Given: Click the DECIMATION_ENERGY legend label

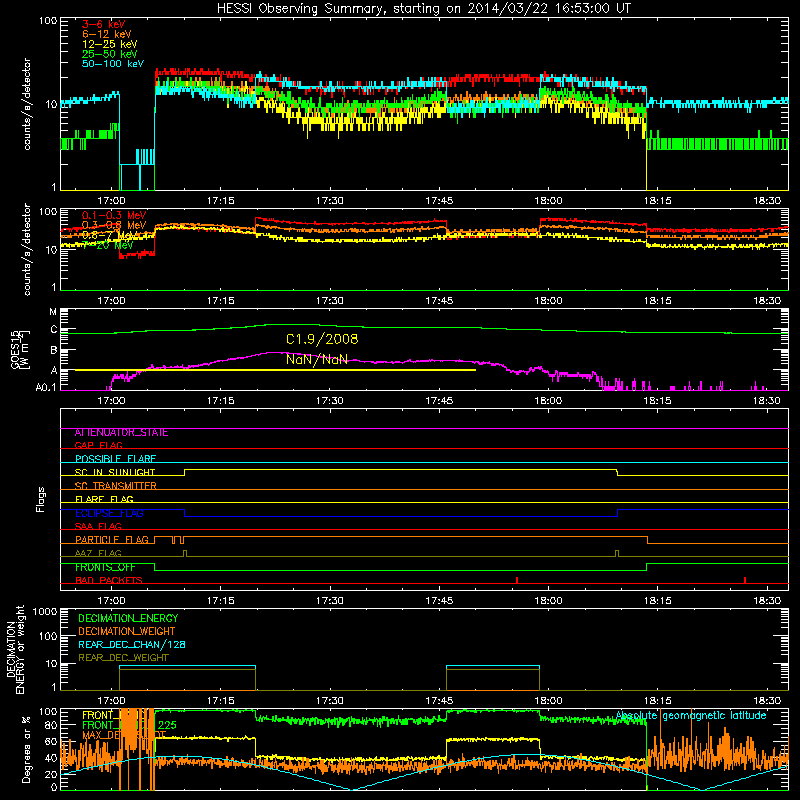Looking at the screenshot, I should click(128, 618).
